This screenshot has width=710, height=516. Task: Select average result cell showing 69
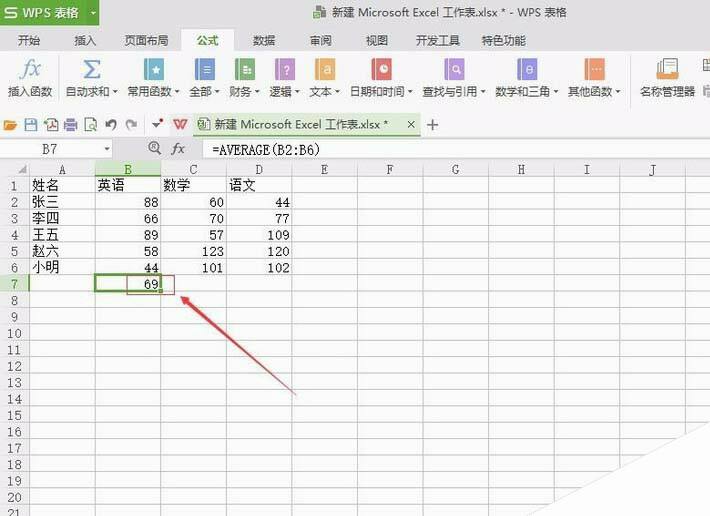click(128, 284)
